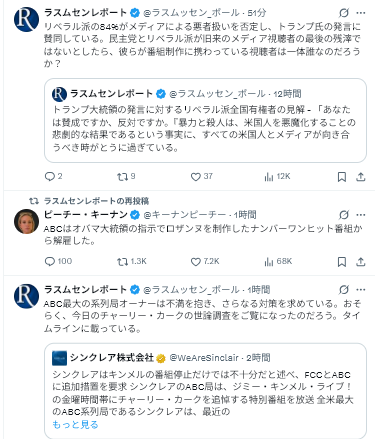Open replies on post with 100 replies

(58, 262)
